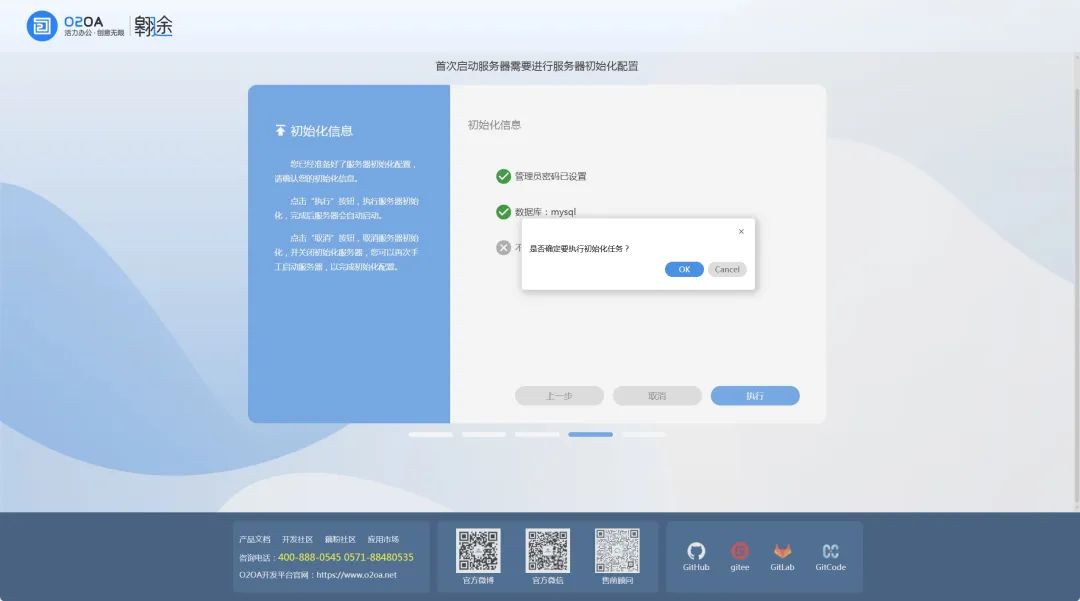Select the GitLab fox icon
The image size is (1080, 601).
coord(782,551)
